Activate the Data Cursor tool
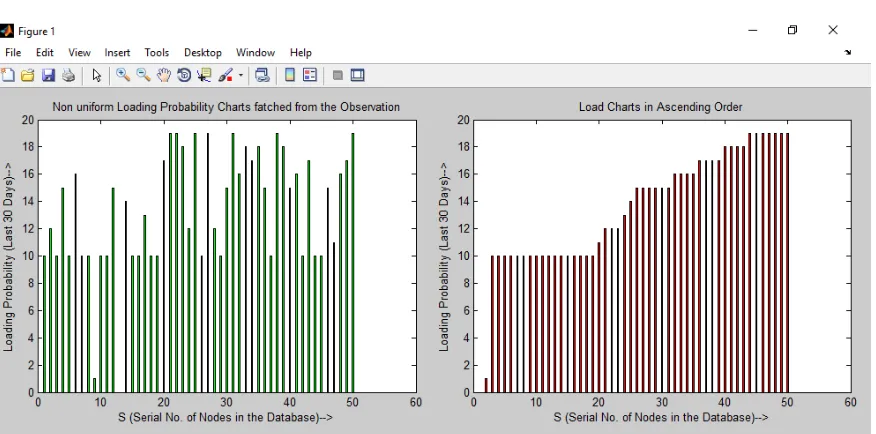This screenshot has width=876, height=434. [204, 75]
